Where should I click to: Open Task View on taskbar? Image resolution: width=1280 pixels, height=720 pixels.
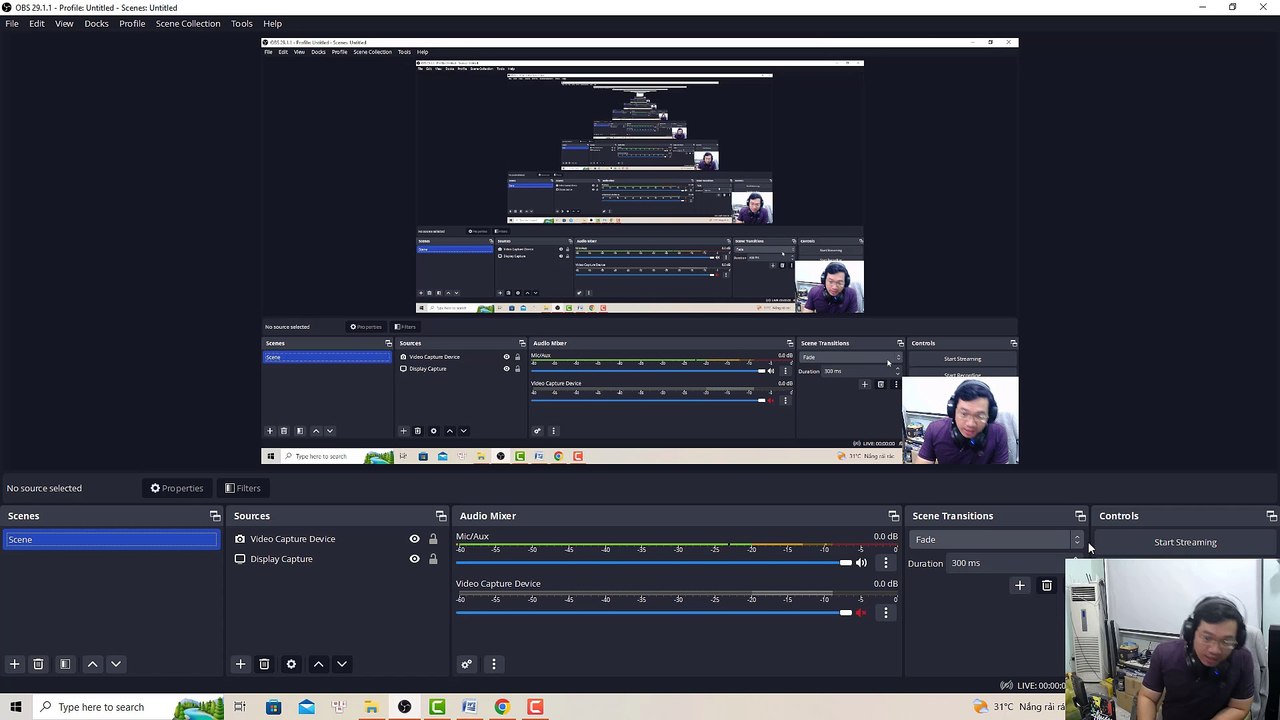[x=240, y=707]
